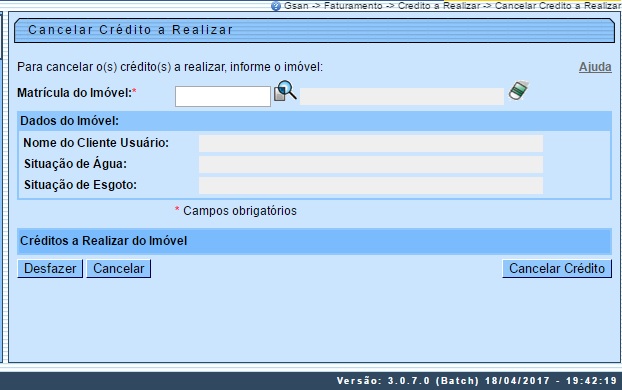The width and height of the screenshot is (622, 390).
Task: Select the 'Créditos a Realizar do Imóvel' header
Action: (314, 241)
